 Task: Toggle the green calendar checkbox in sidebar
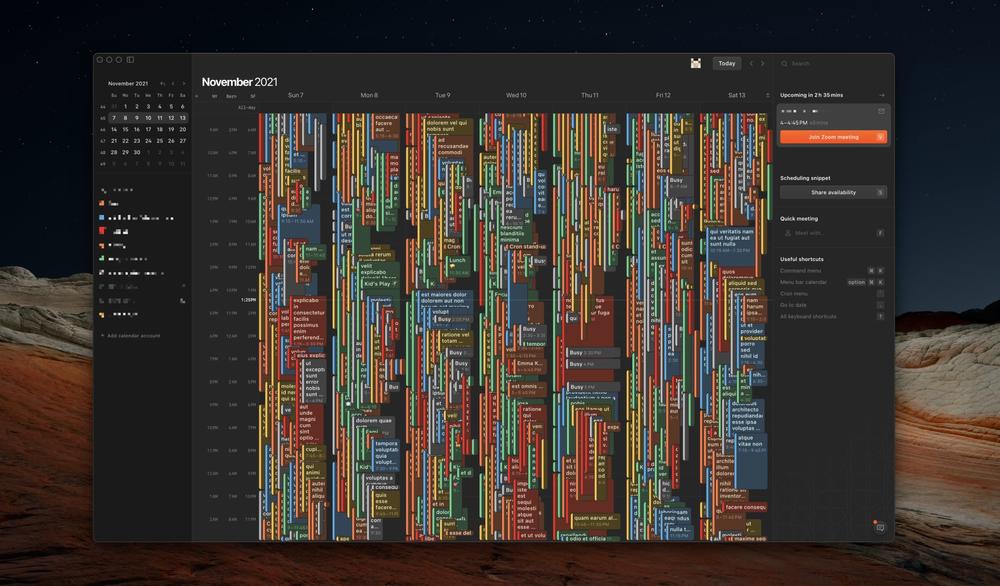101,259
